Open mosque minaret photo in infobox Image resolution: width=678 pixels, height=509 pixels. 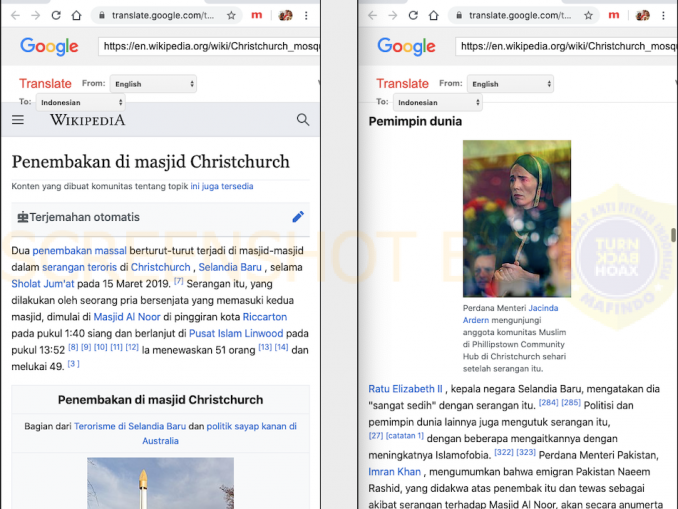(160, 483)
